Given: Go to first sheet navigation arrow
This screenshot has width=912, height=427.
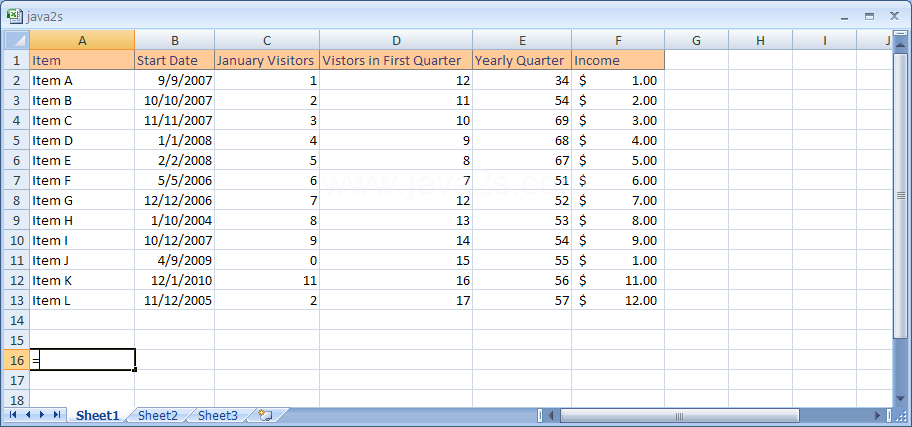Looking at the screenshot, I should click(x=13, y=415).
